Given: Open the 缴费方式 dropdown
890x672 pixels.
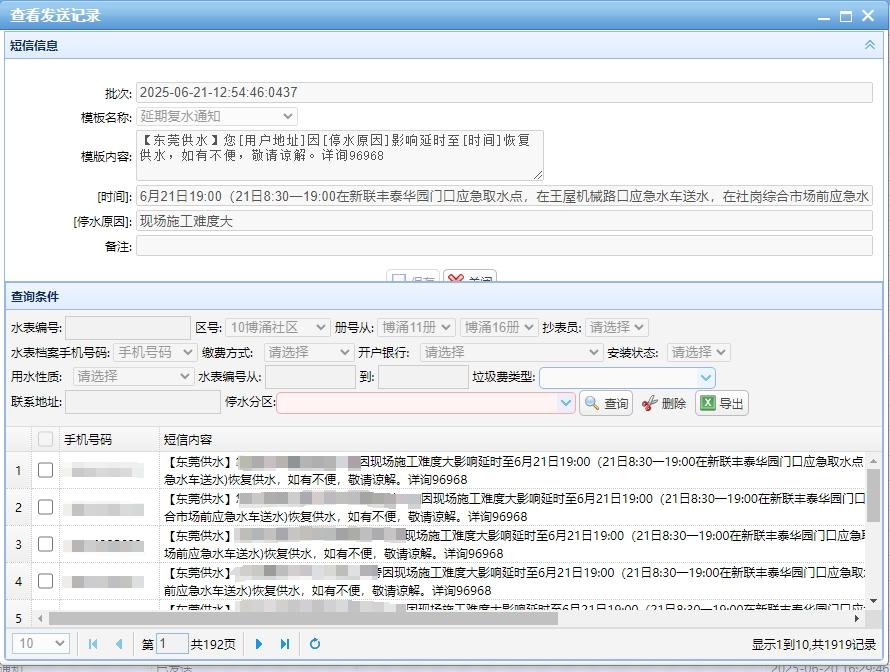Looking at the screenshot, I should (x=309, y=352).
